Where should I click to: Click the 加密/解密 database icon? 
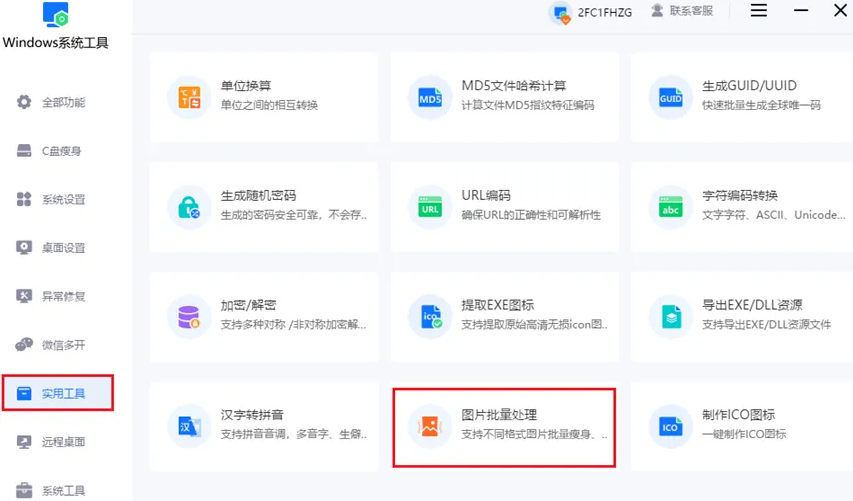click(189, 317)
